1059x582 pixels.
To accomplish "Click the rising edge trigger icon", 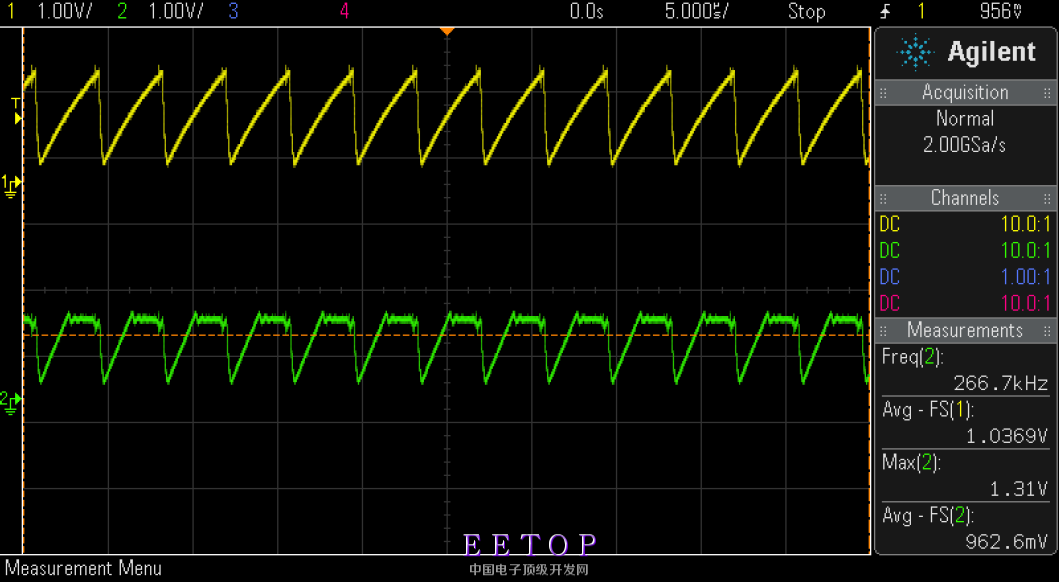I will pyautogui.click(x=885, y=11).
